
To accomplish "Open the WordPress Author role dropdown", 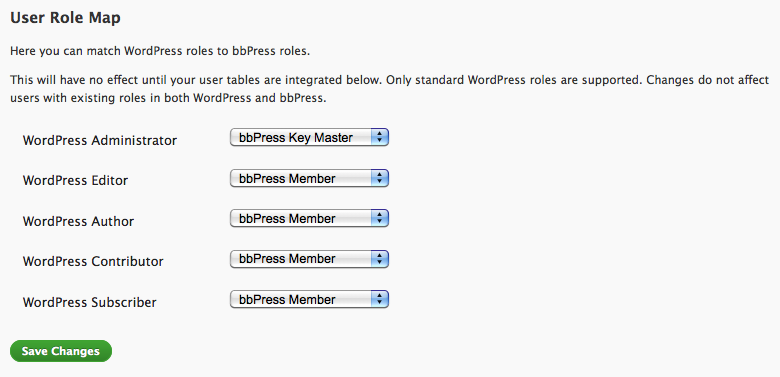I will click(309, 219).
